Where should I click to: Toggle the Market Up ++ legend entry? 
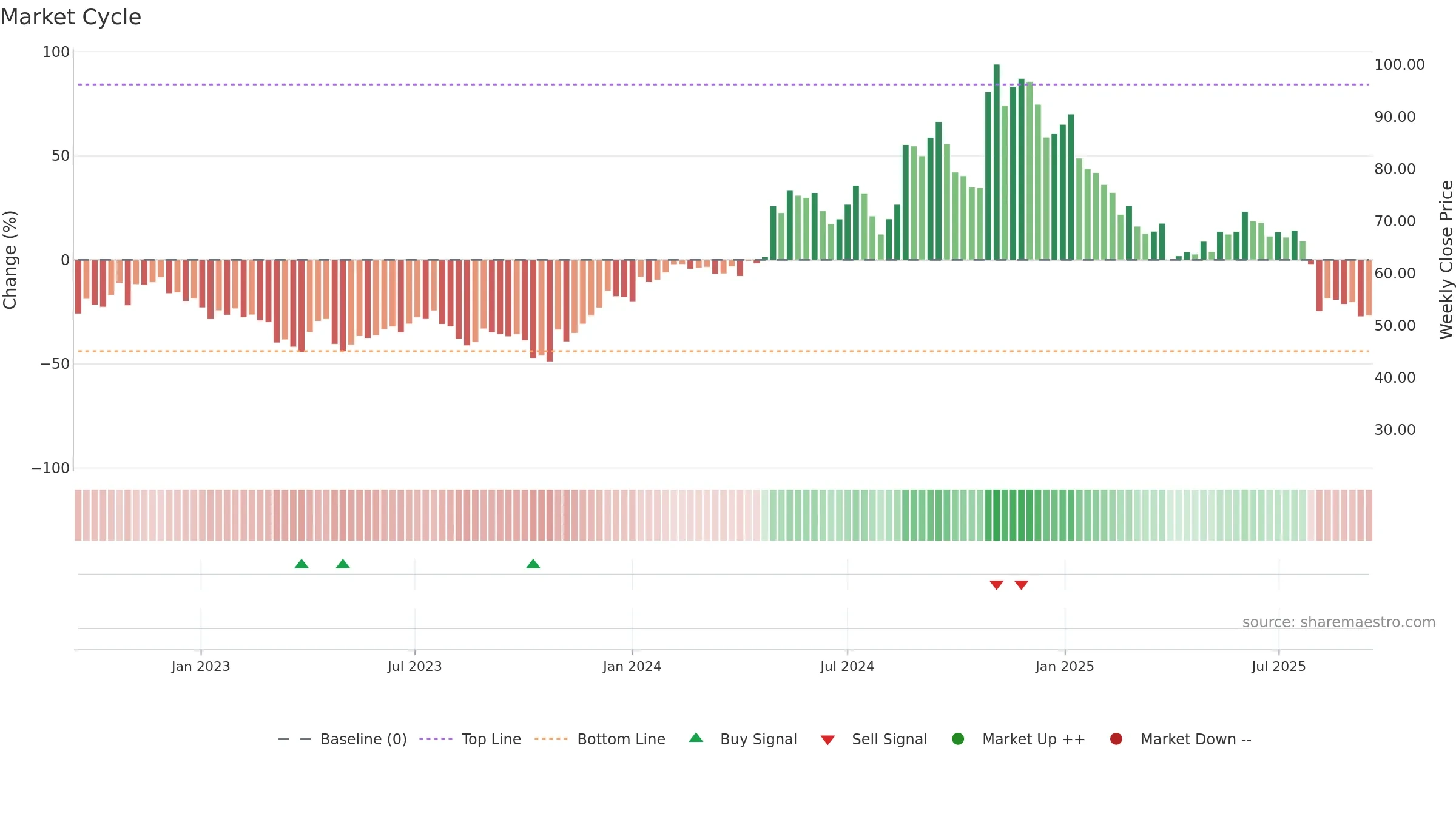[x=1019, y=739]
